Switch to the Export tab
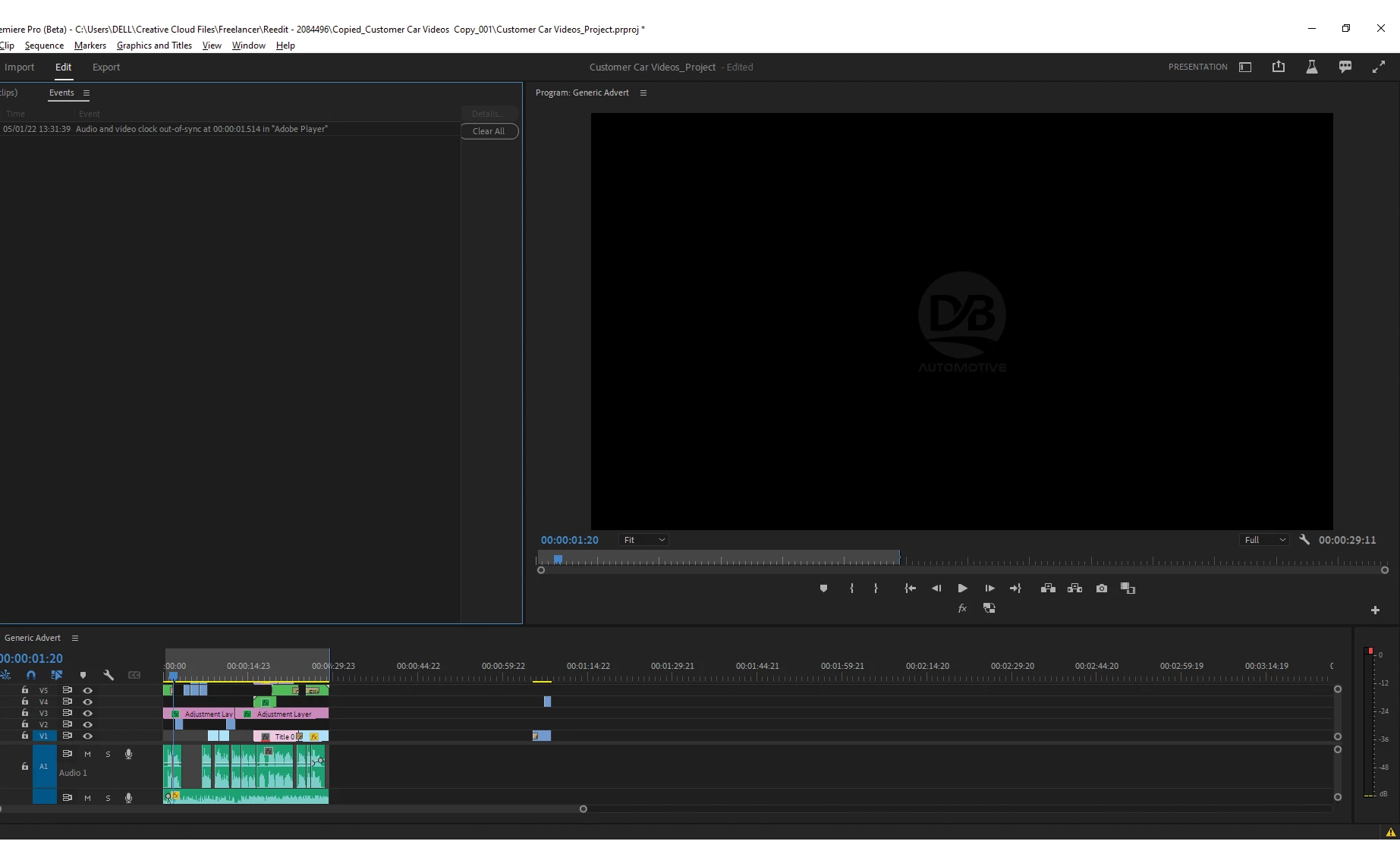 click(x=106, y=67)
